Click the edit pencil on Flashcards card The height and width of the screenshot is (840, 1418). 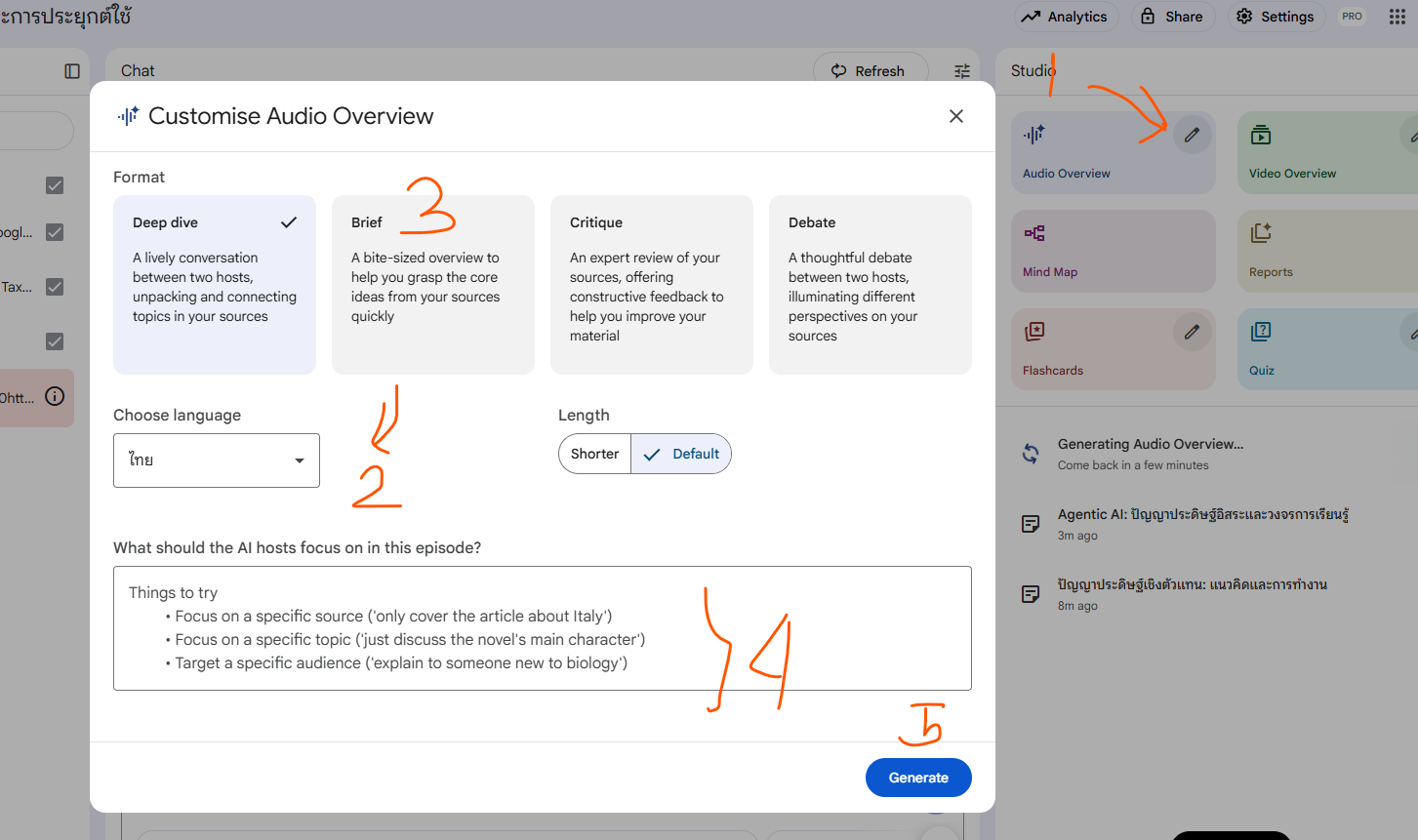1192,333
